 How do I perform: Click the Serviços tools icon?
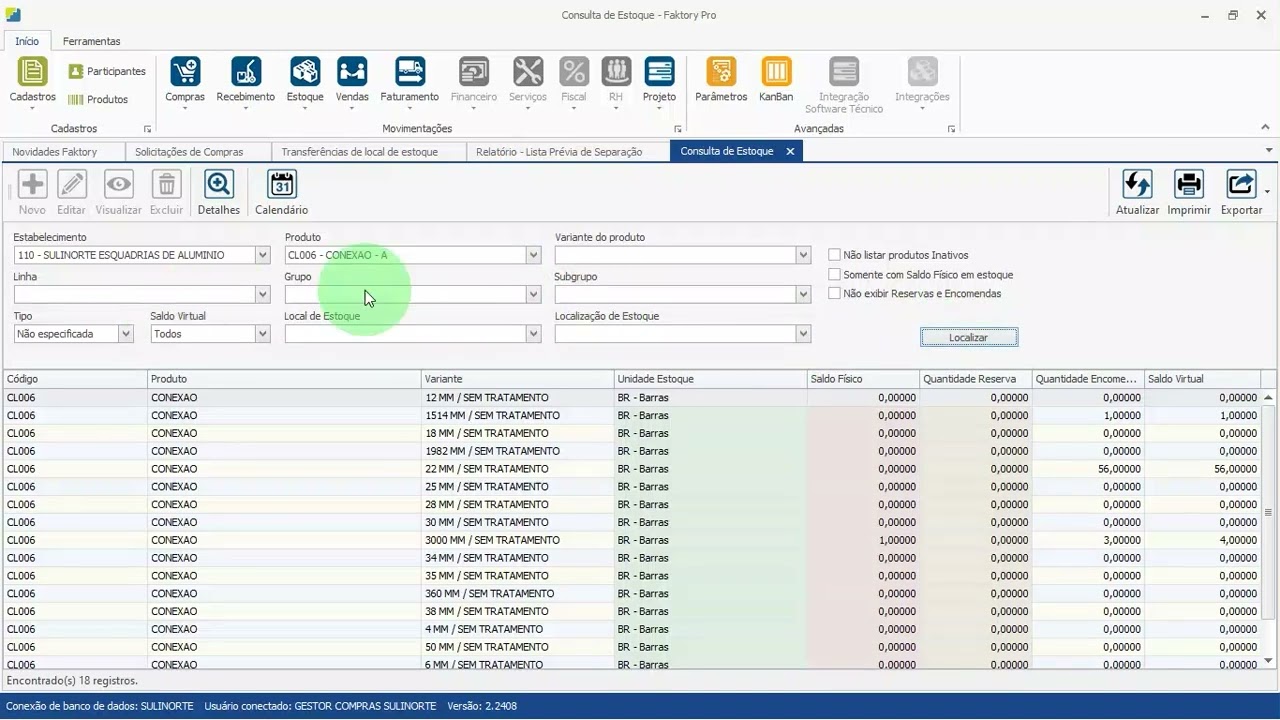[528, 72]
